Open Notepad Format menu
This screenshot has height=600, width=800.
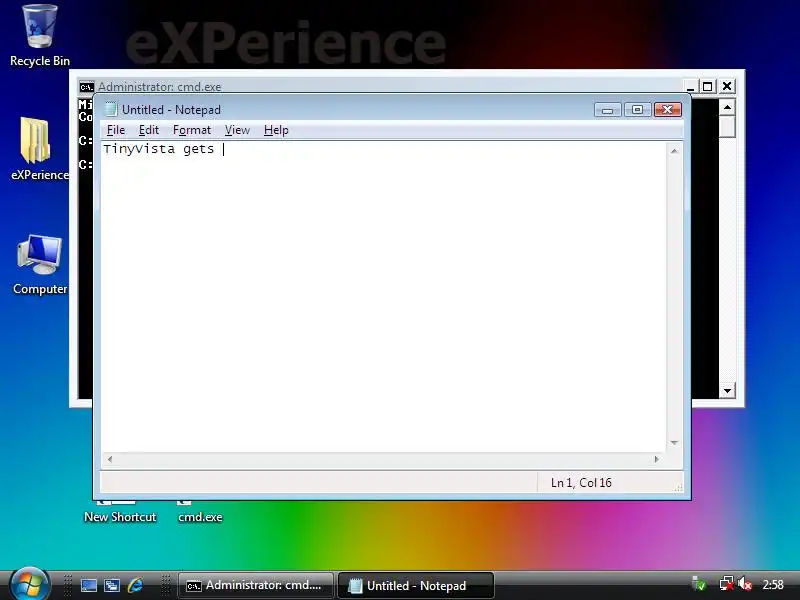191,130
